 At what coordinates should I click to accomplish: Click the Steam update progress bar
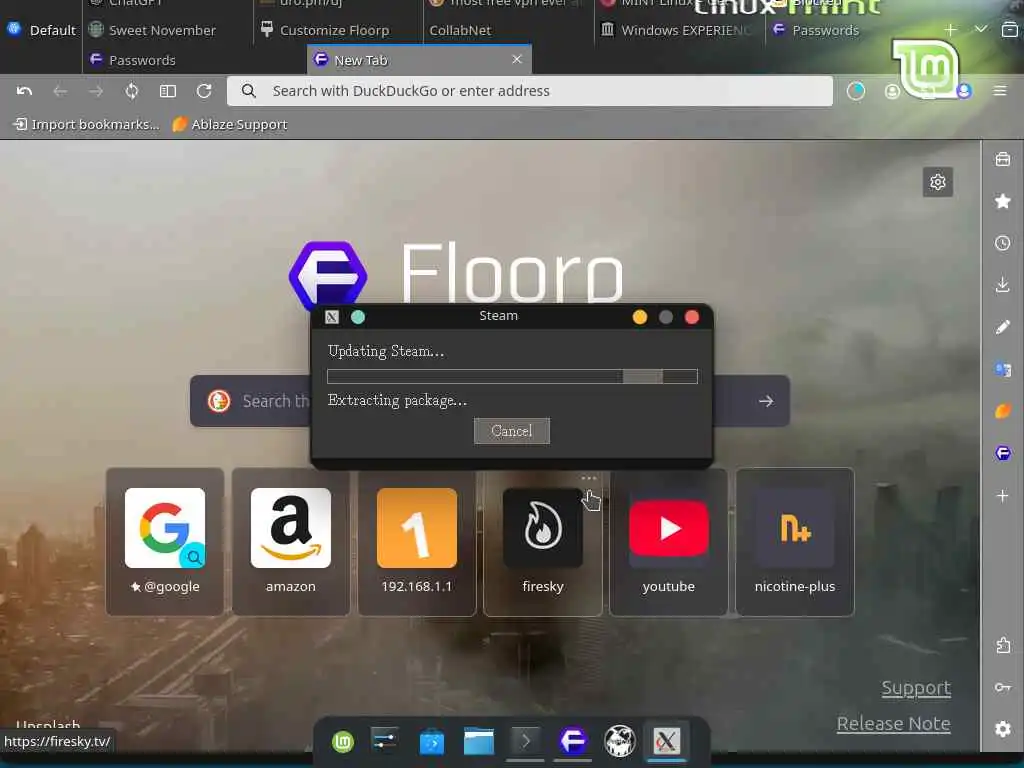512,376
